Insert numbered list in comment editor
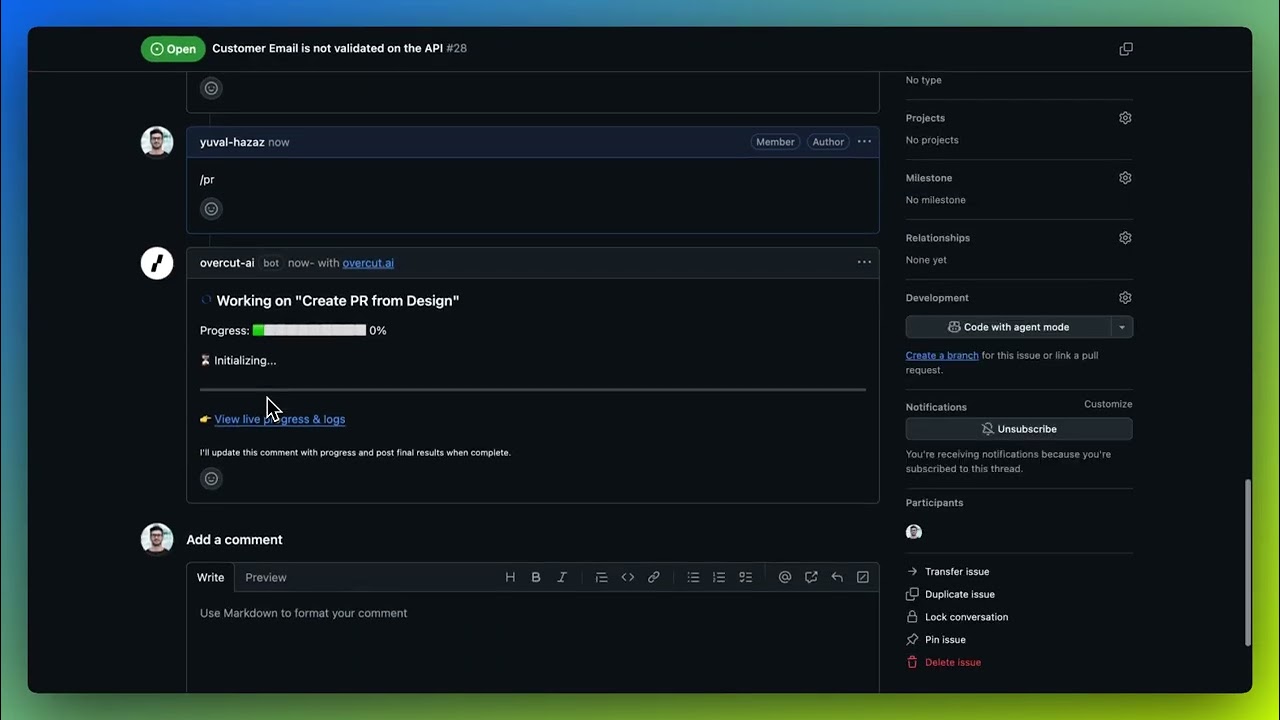1280x720 pixels. (719, 577)
